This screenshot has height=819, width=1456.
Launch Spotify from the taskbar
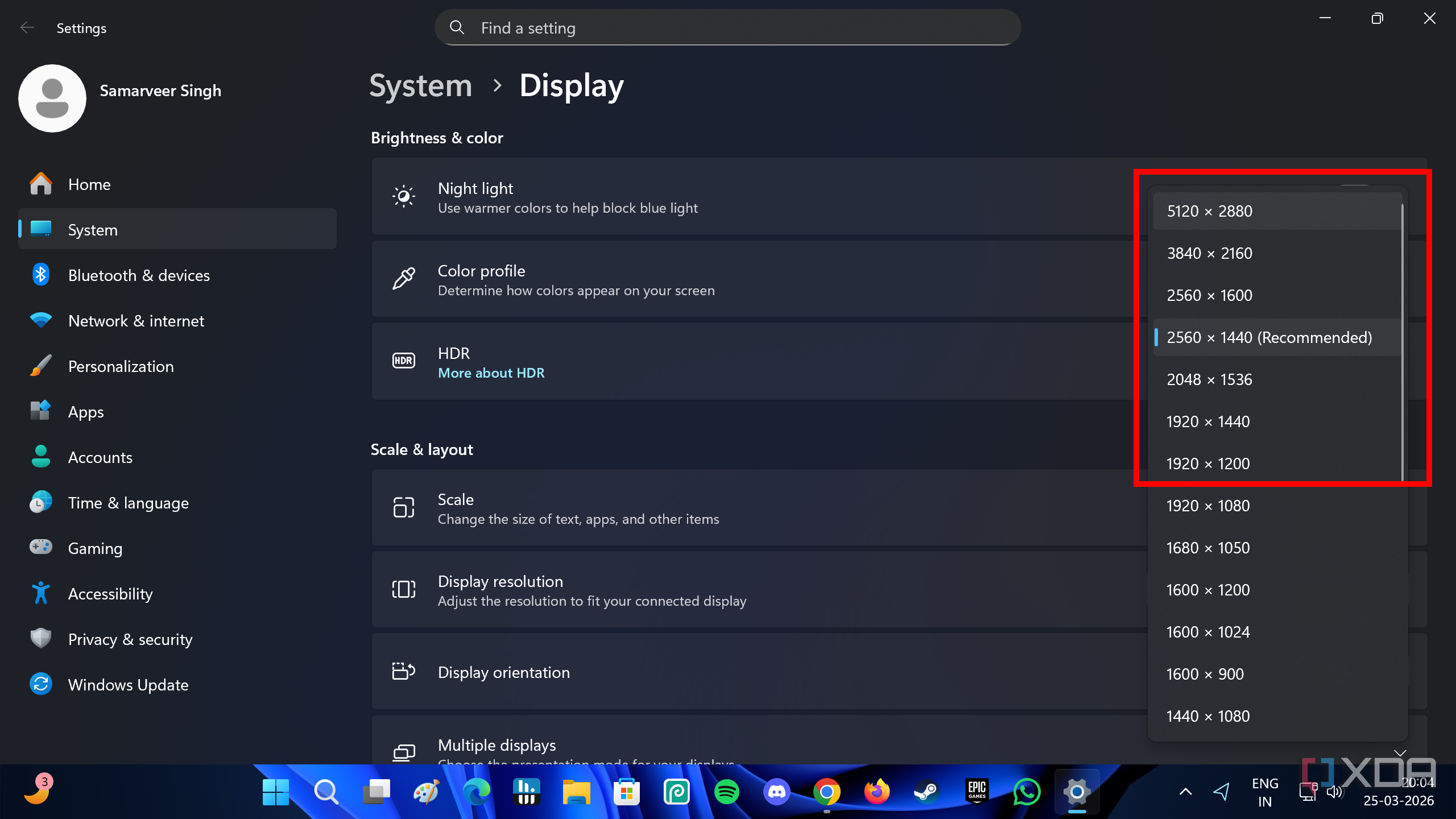click(727, 792)
